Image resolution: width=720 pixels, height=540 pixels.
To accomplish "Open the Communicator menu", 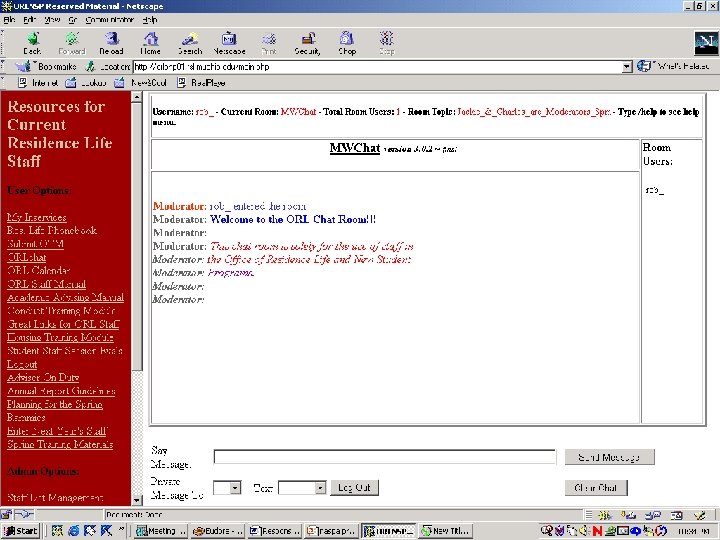I will pyautogui.click(x=110, y=20).
